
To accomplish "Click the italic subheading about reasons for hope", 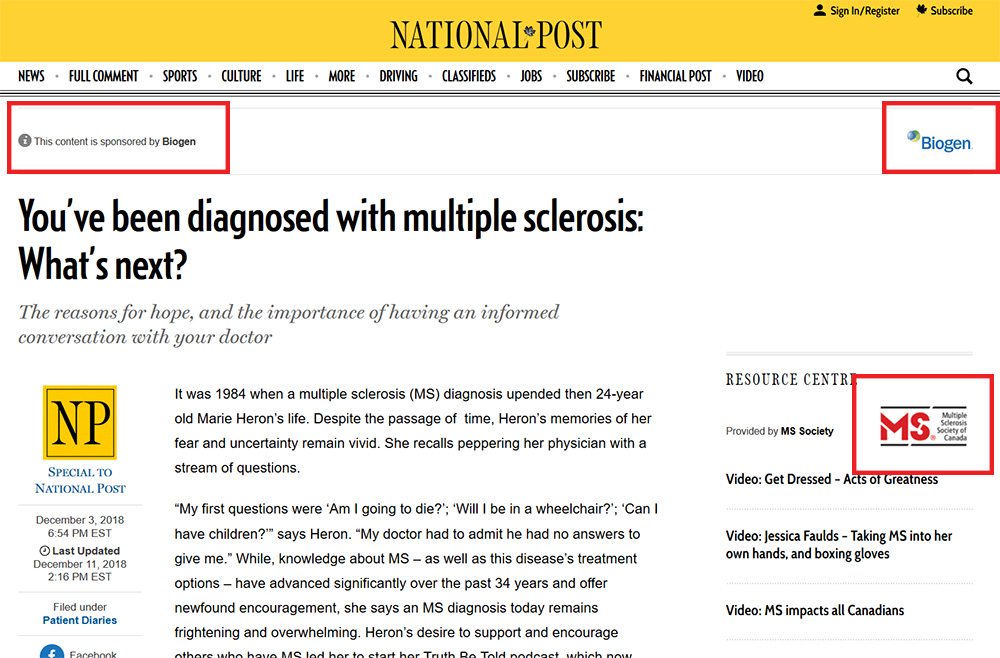I will 288,325.
